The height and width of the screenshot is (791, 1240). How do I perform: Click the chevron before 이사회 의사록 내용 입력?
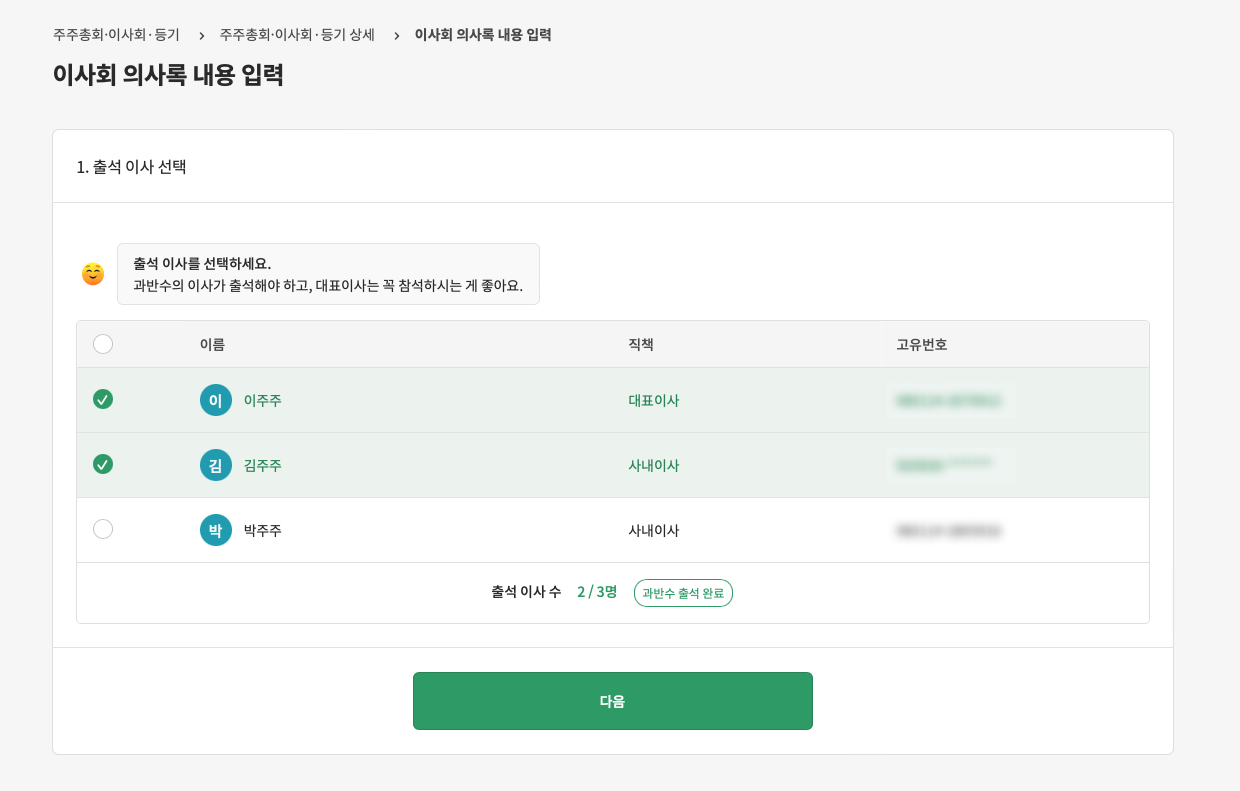pos(397,34)
